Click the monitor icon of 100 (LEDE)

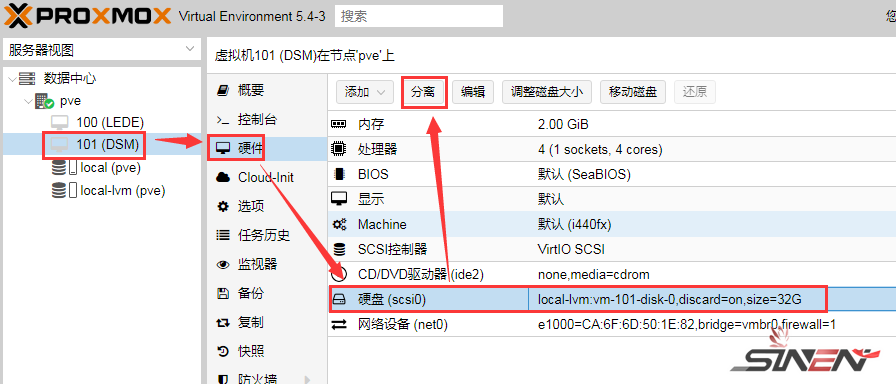coord(59,122)
